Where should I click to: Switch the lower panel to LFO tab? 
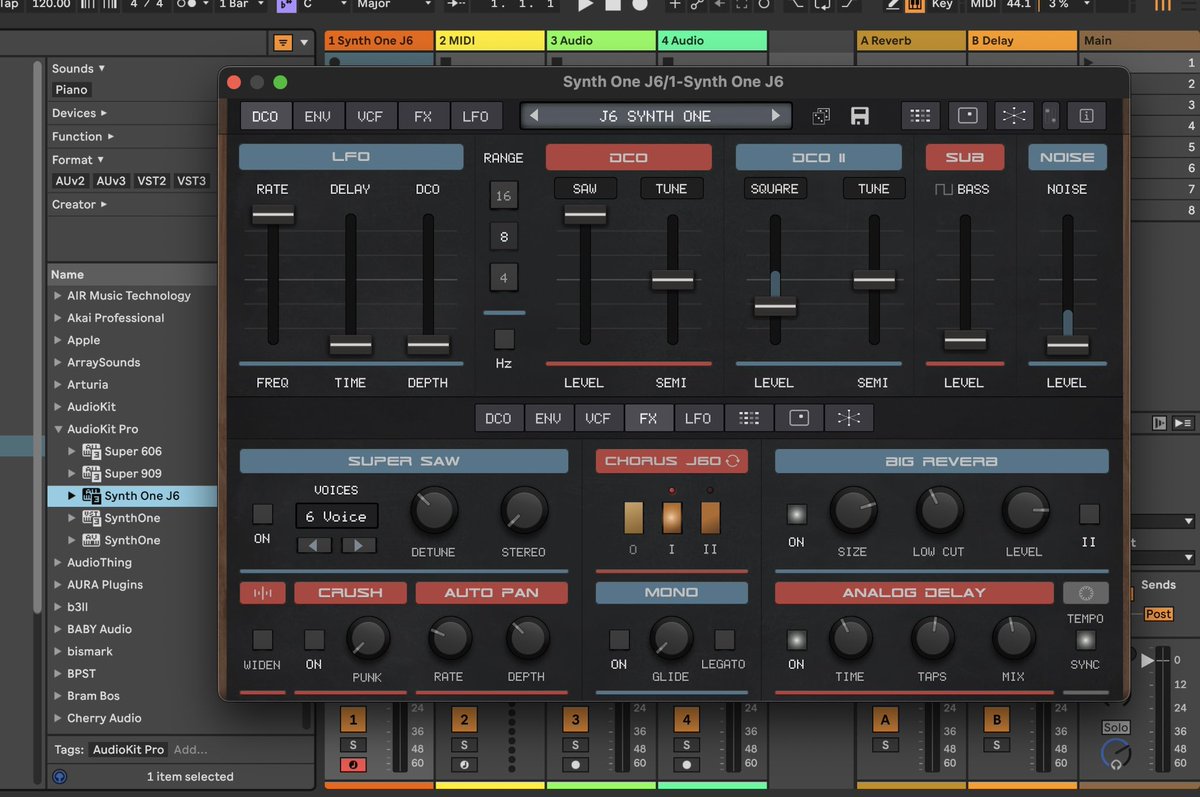[698, 418]
